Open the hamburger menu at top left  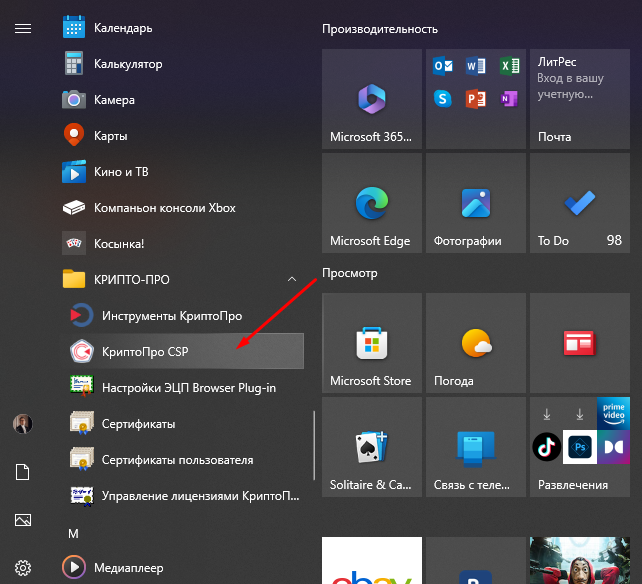[x=23, y=28]
